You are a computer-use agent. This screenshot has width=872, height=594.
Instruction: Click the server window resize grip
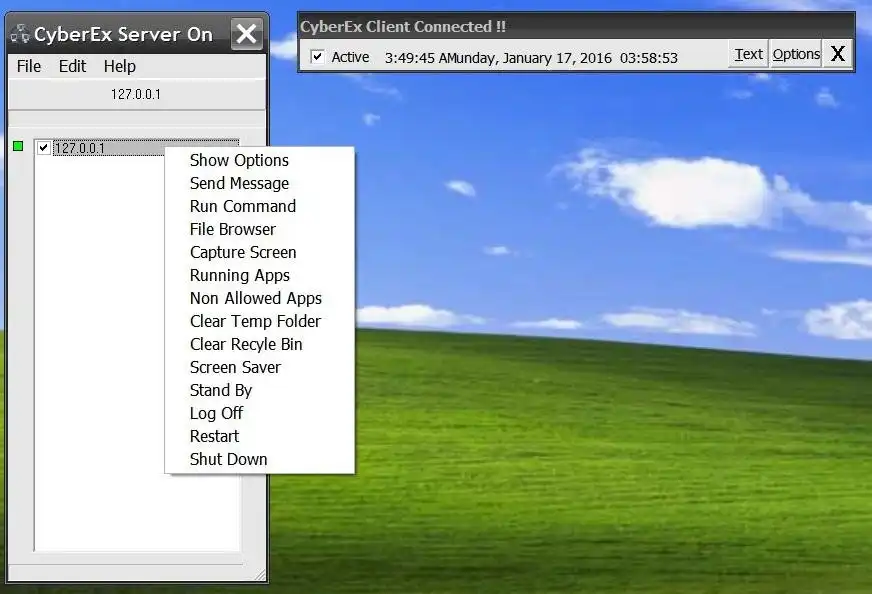tap(260, 575)
